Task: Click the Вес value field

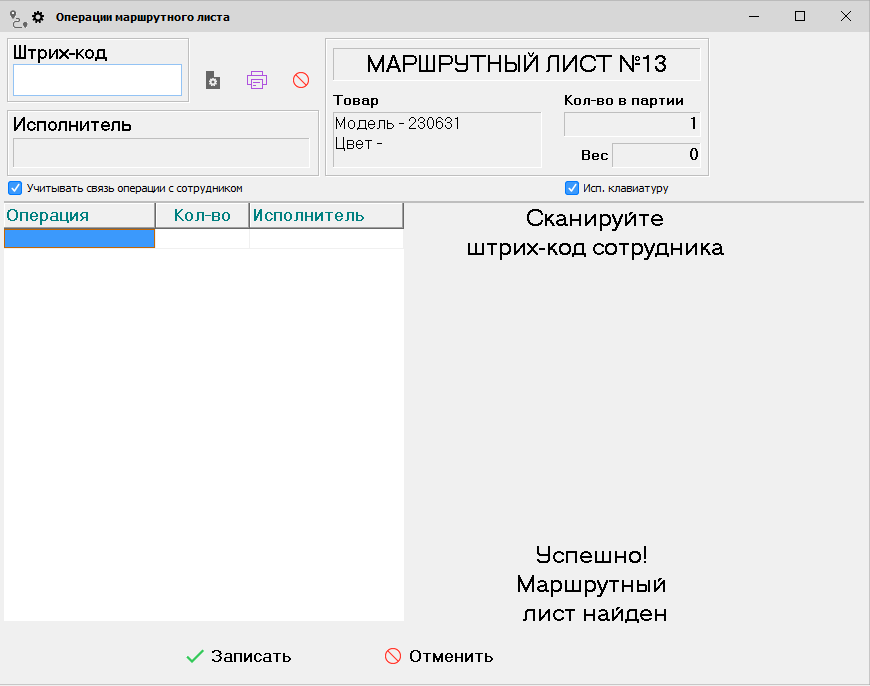Action: (656, 155)
